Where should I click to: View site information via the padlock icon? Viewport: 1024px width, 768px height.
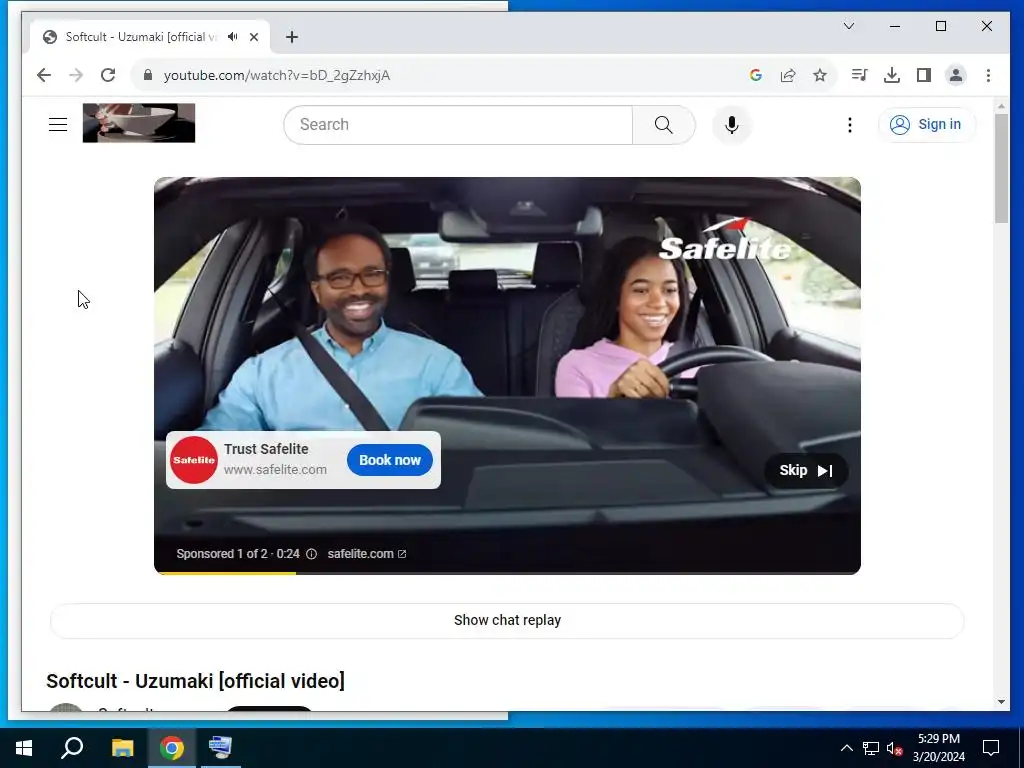coord(148,75)
